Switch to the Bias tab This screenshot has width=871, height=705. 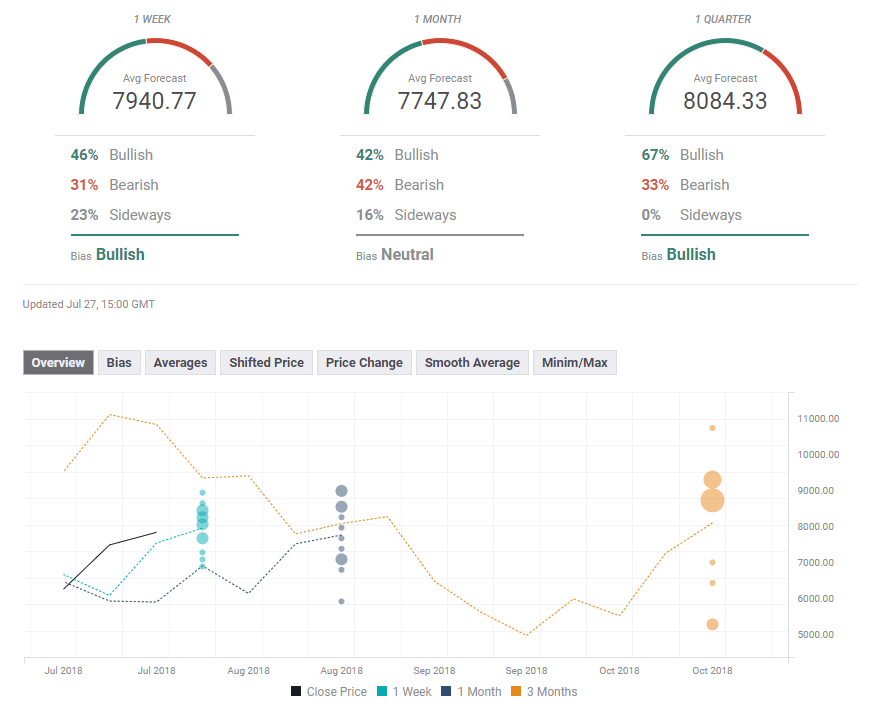[119, 363]
